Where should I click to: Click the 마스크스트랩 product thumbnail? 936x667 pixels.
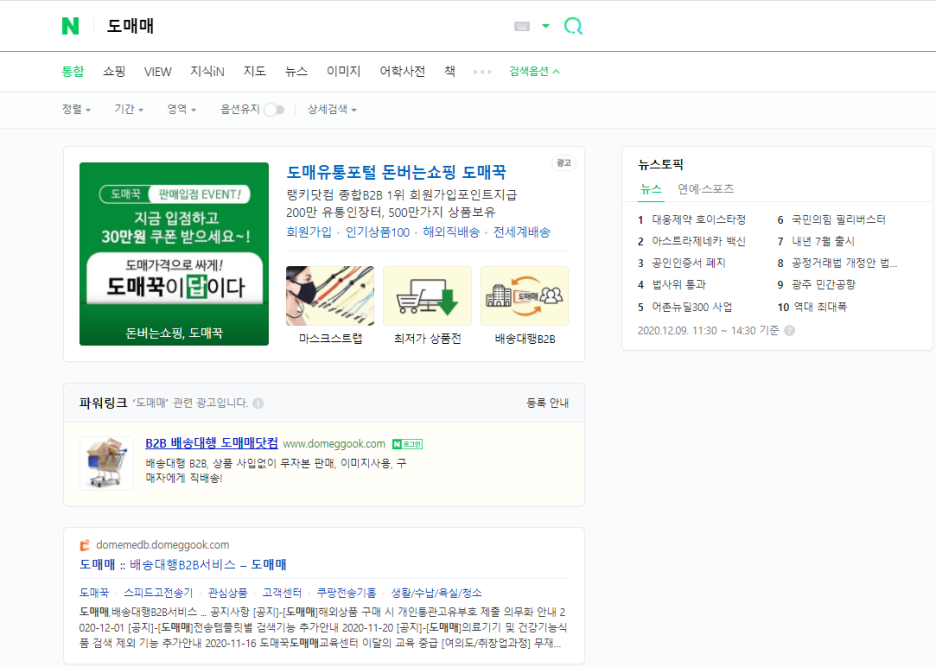[x=330, y=296]
